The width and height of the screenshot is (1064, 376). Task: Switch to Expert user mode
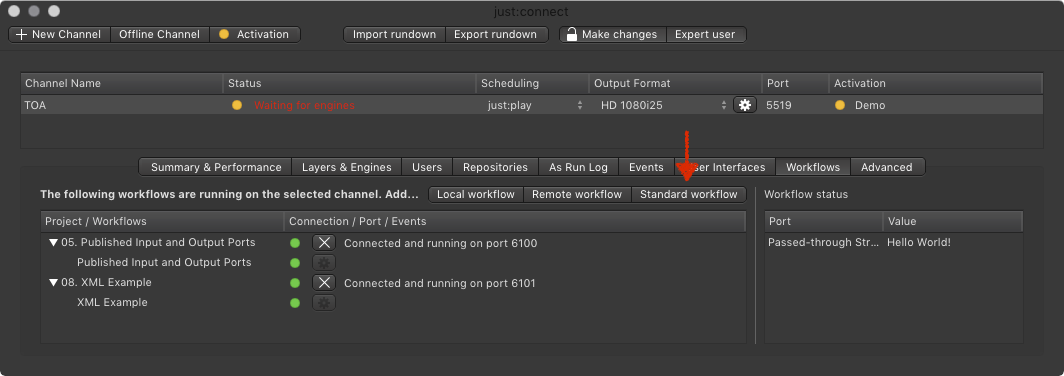706,35
